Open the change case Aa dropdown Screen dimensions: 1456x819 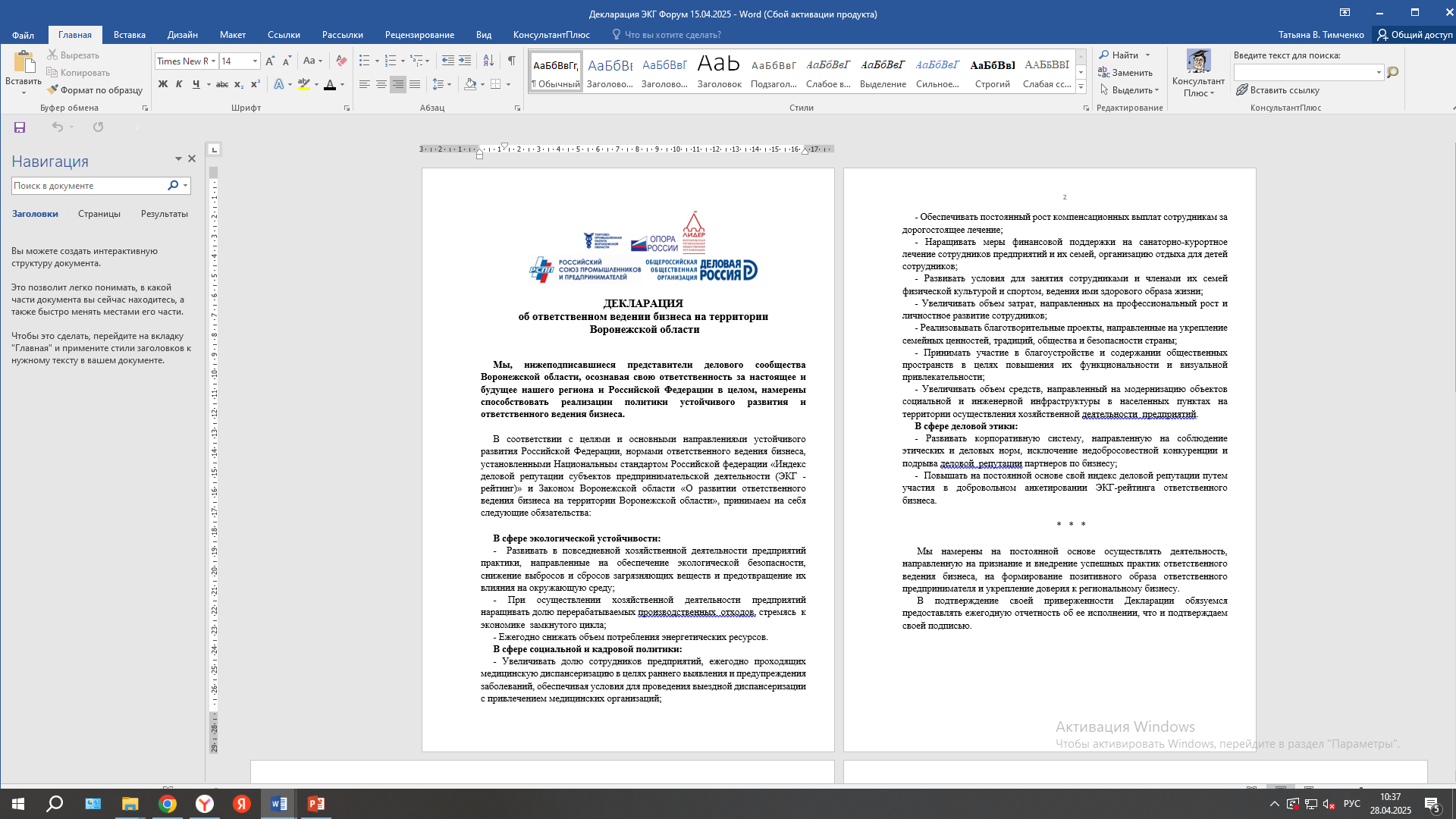(312, 61)
